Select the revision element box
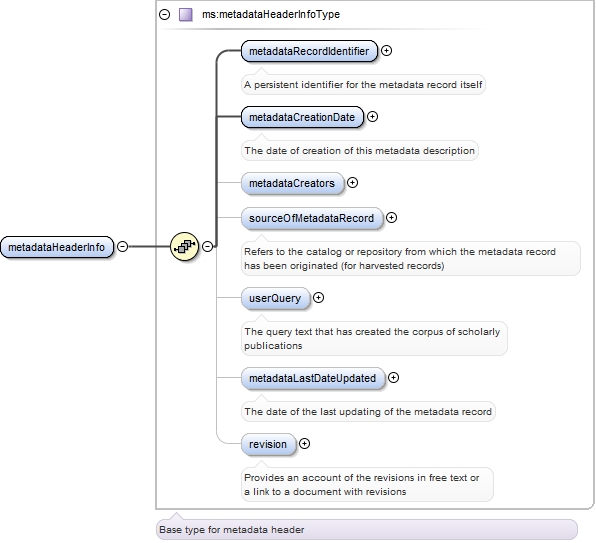The width and height of the screenshot is (596, 543). [268, 444]
